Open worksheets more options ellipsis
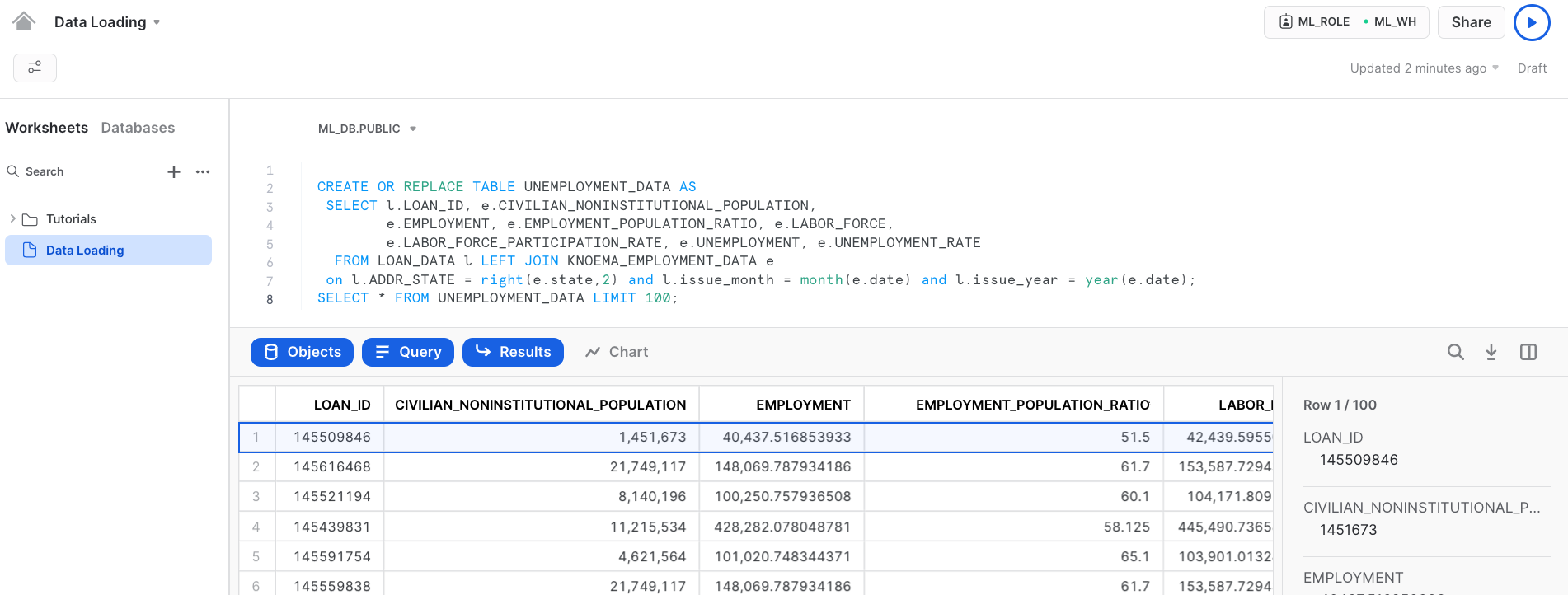The image size is (1568, 595). pyautogui.click(x=203, y=171)
